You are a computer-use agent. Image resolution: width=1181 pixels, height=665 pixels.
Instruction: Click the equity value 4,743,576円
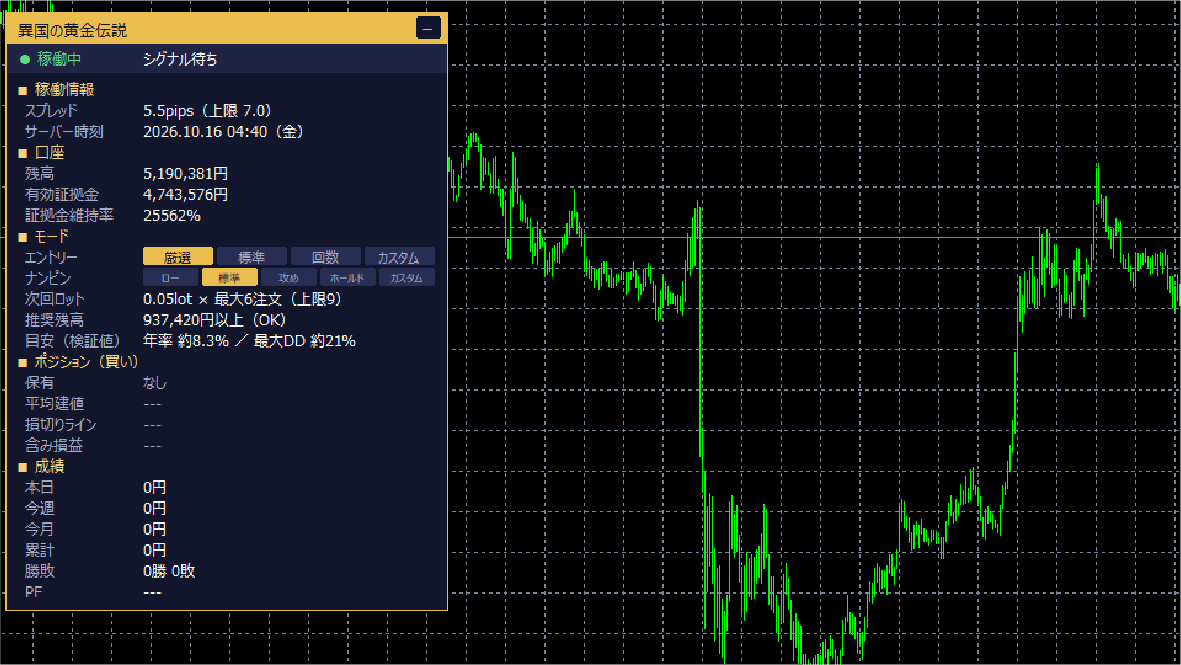click(x=185, y=195)
